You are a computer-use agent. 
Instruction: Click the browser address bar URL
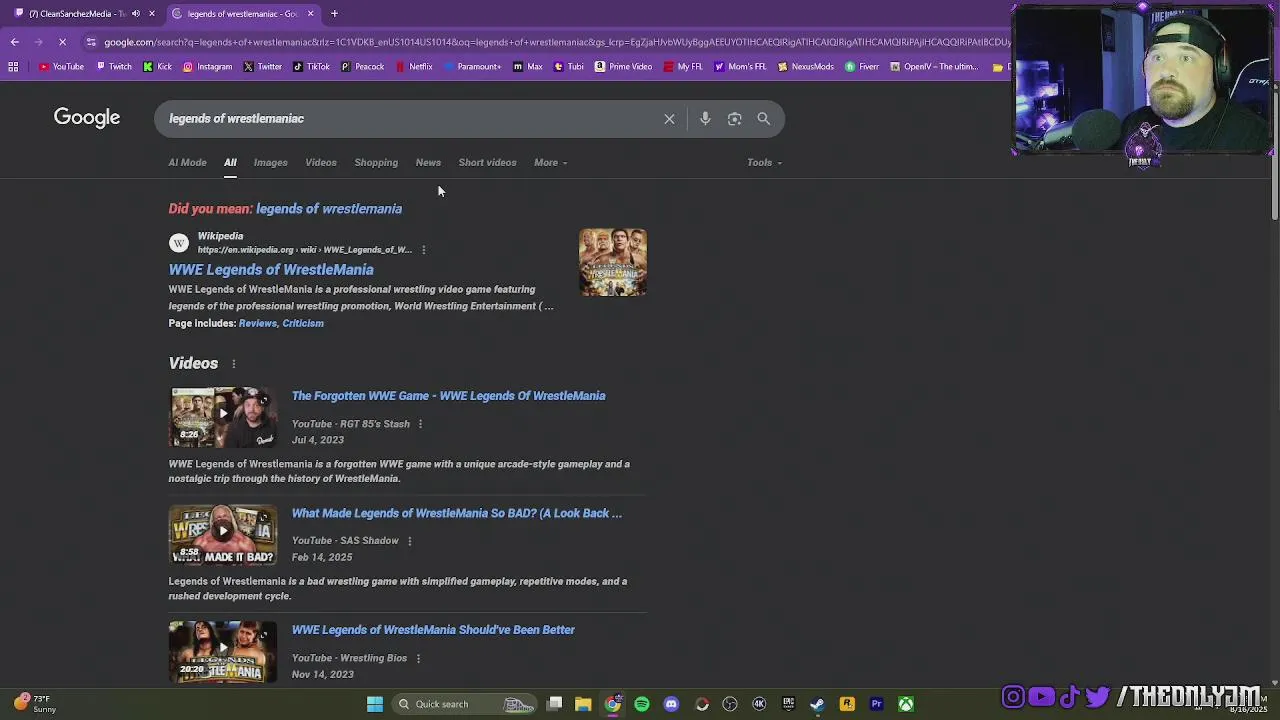coord(555,42)
